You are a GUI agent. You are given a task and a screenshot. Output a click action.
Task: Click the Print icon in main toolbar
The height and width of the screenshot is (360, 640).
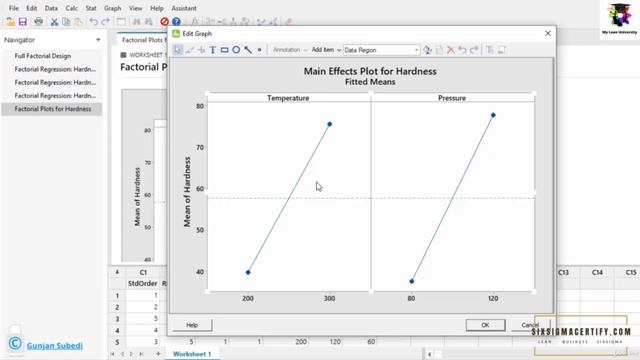38,22
